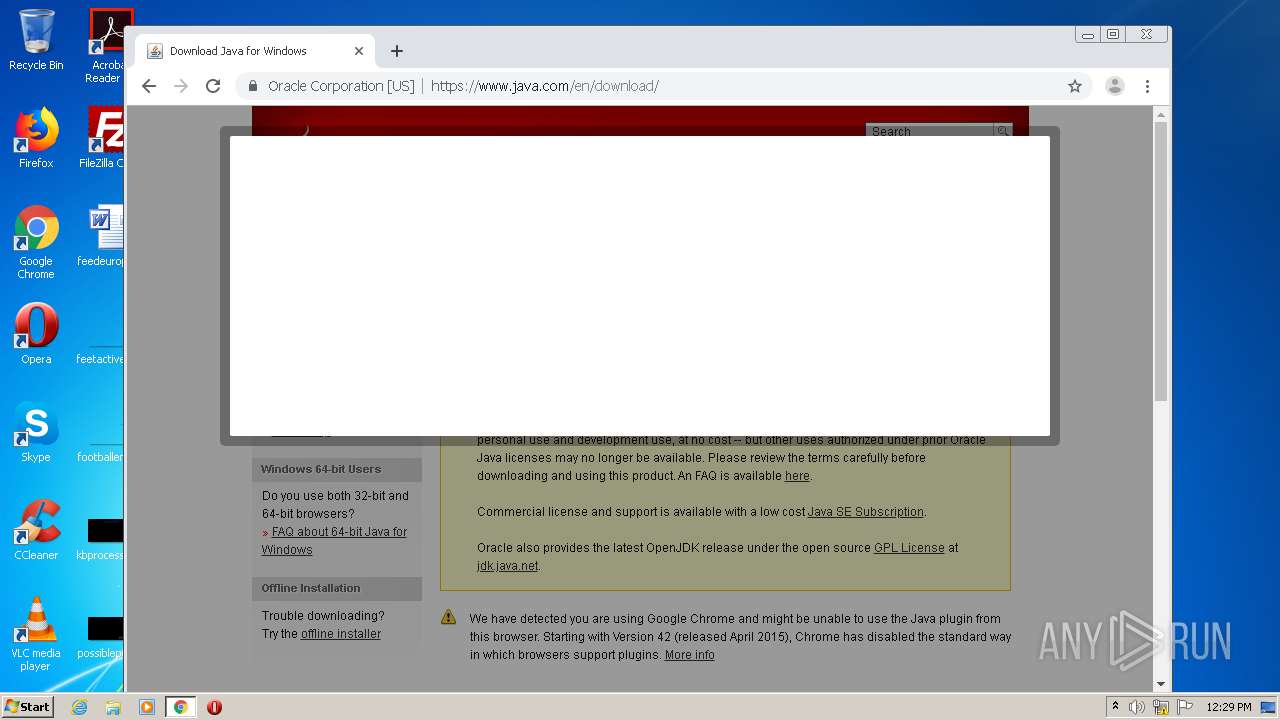Go back in Chrome with back arrow

click(149, 86)
